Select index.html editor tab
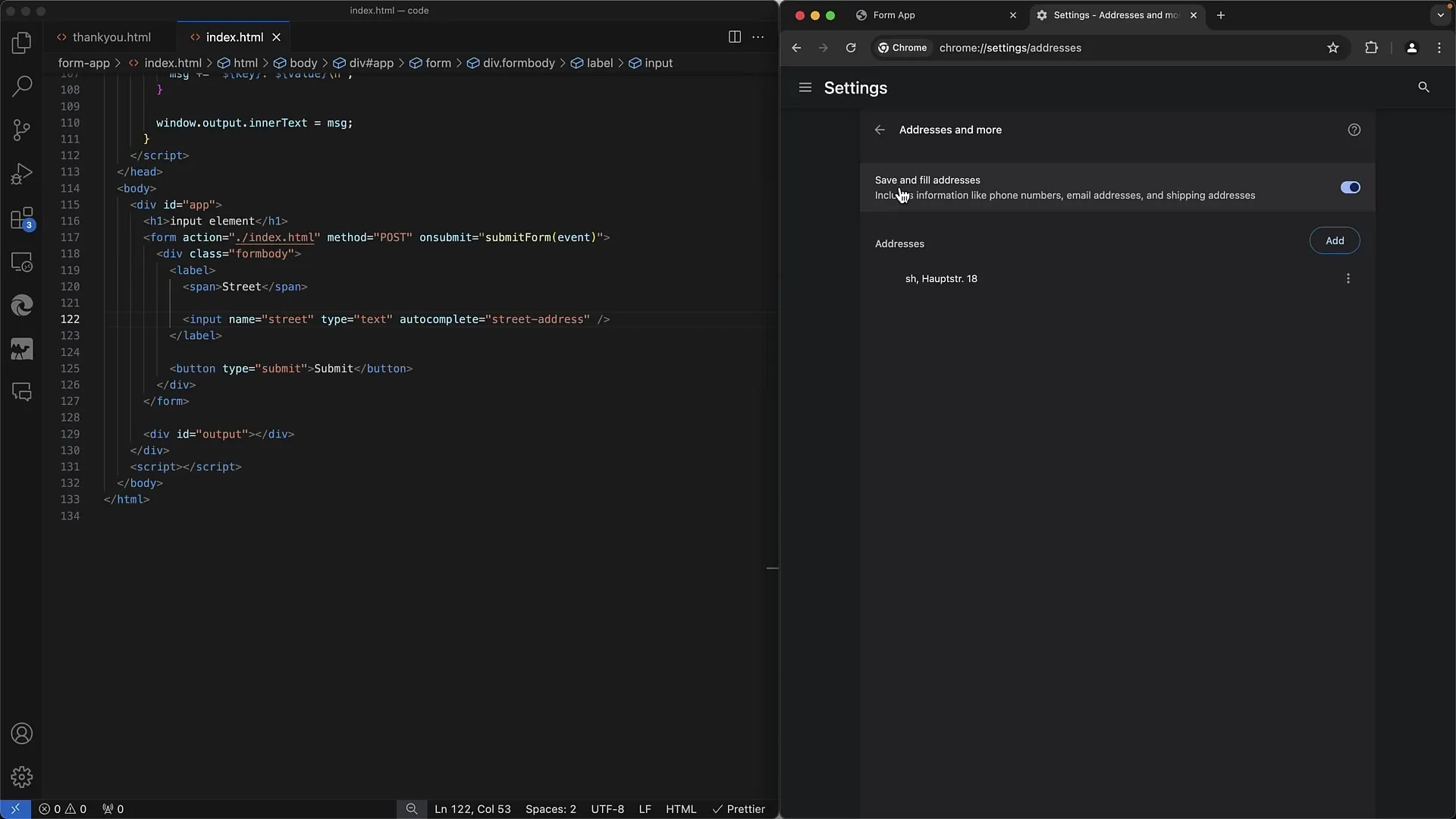This screenshot has width=1456, height=819. [234, 37]
